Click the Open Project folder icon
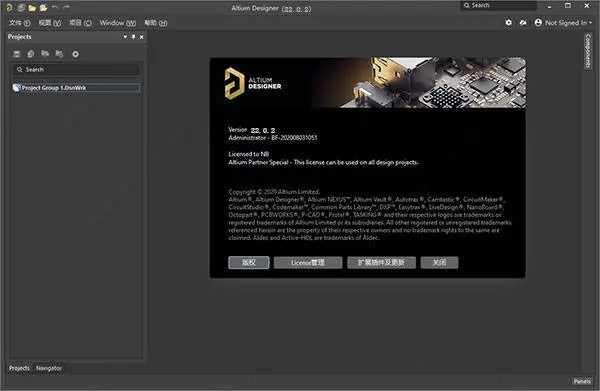Screen dimensions: 600x391 tap(44, 8)
